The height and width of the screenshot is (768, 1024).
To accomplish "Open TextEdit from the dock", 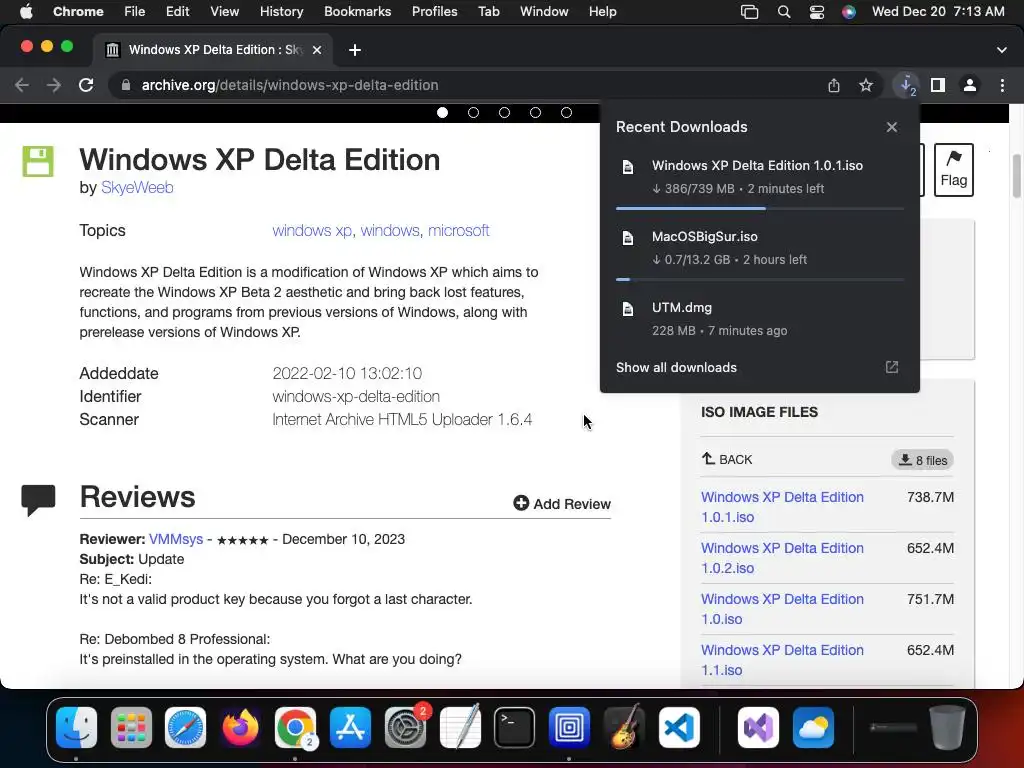I will click(x=460, y=727).
